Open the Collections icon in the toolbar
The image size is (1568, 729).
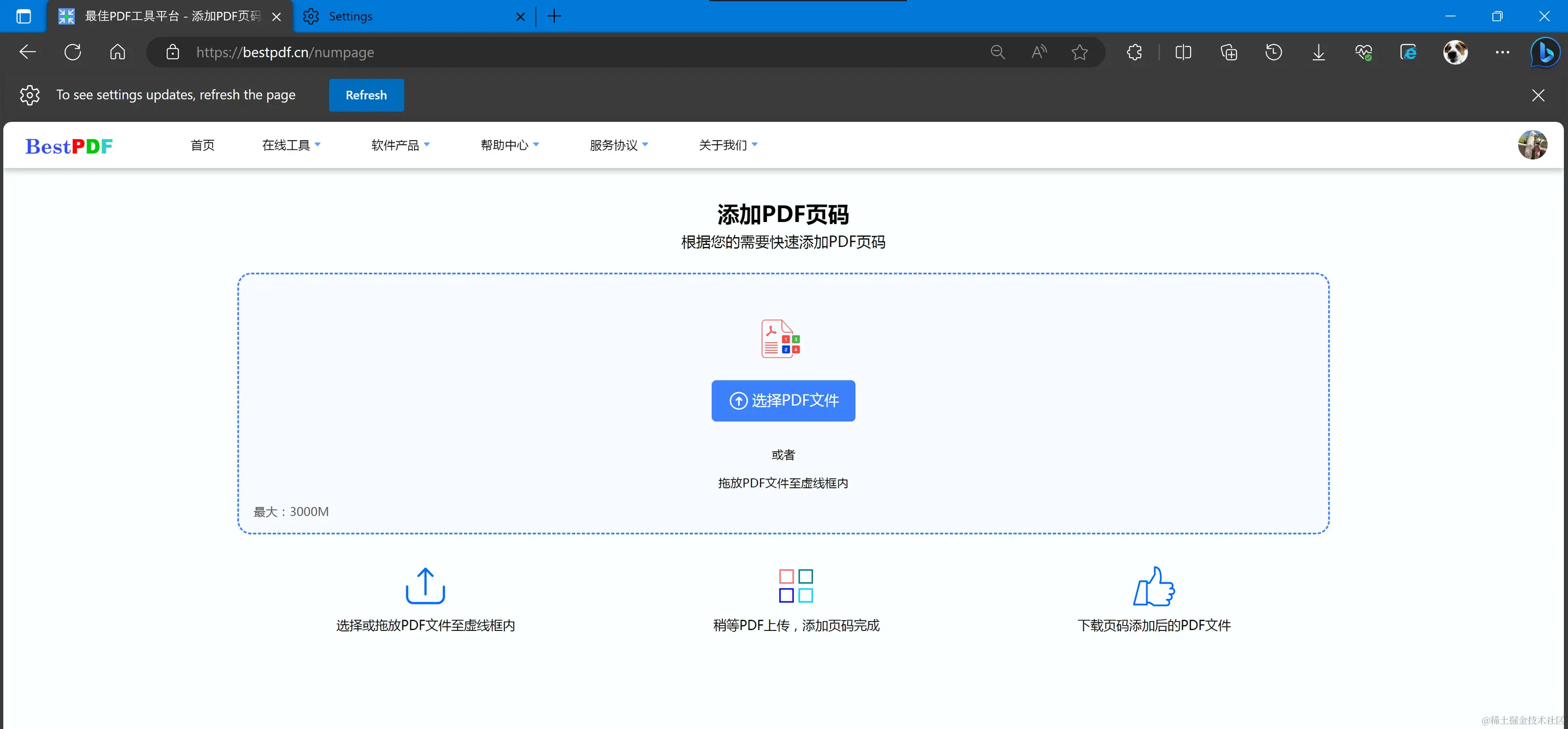point(1228,52)
